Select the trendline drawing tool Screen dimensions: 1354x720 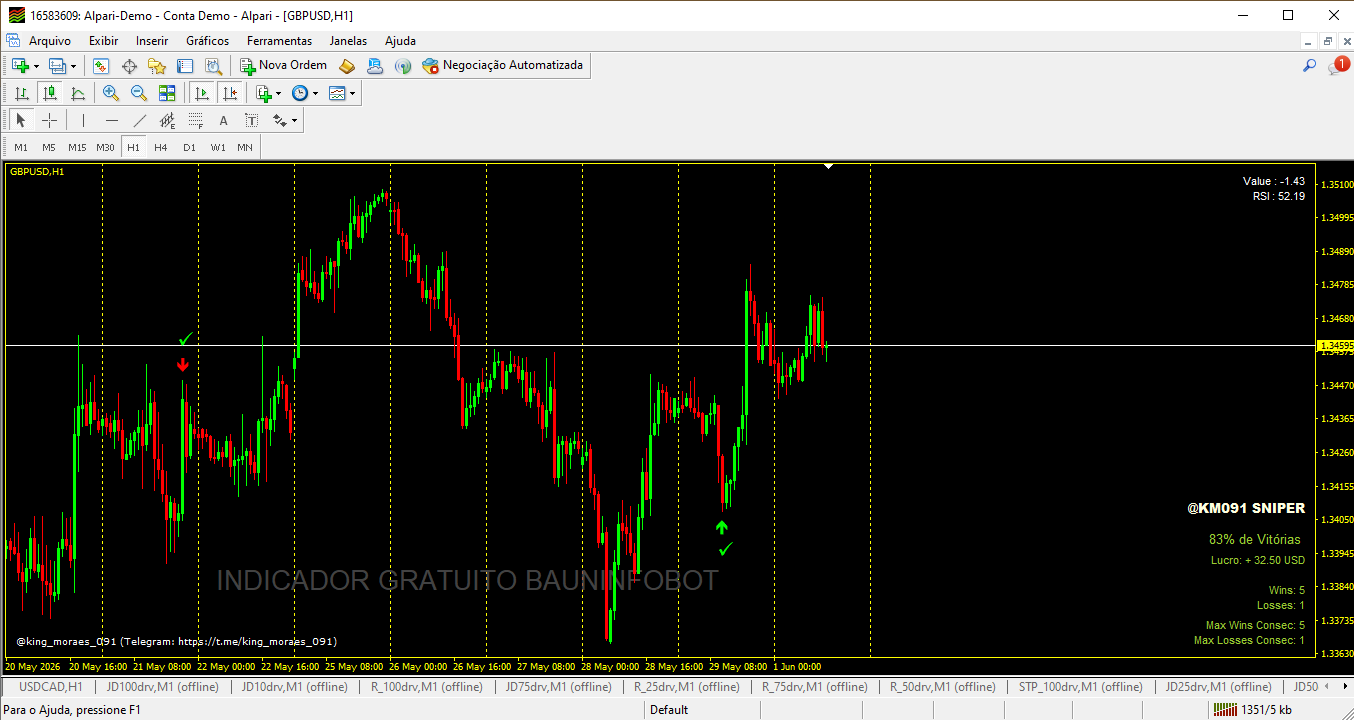pos(140,120)
